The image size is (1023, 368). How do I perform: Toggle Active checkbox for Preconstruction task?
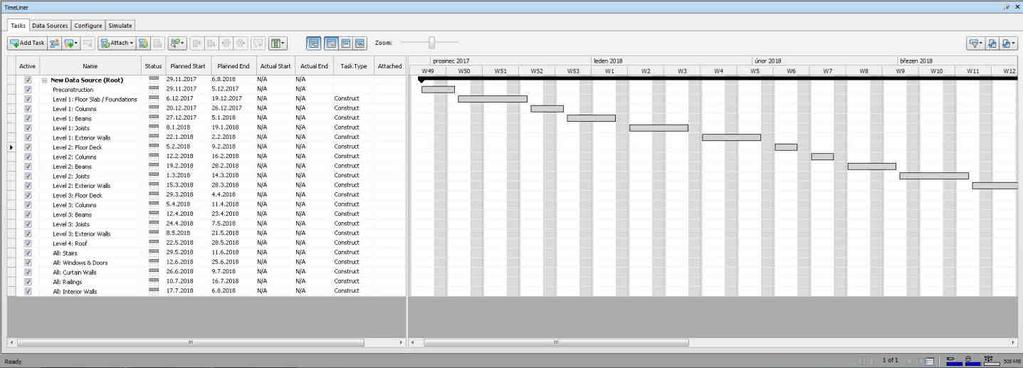click(x=28, y=89)
